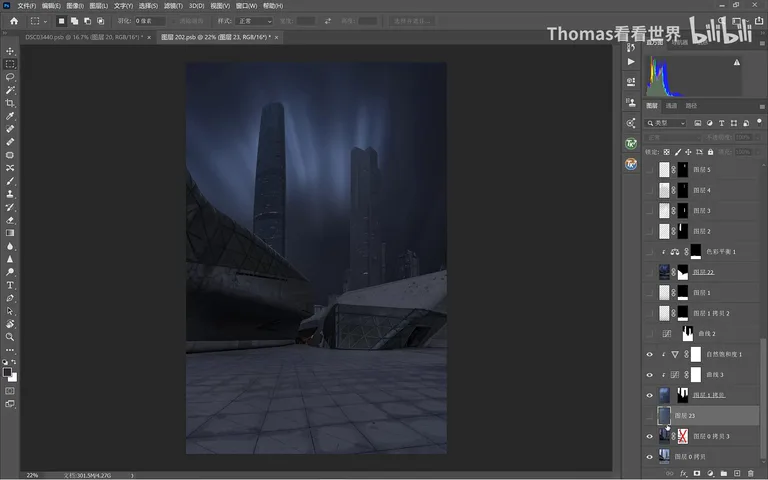Select the Gradient tool
The height and width of the screenshot is (480, 768).
pos(10,233)
